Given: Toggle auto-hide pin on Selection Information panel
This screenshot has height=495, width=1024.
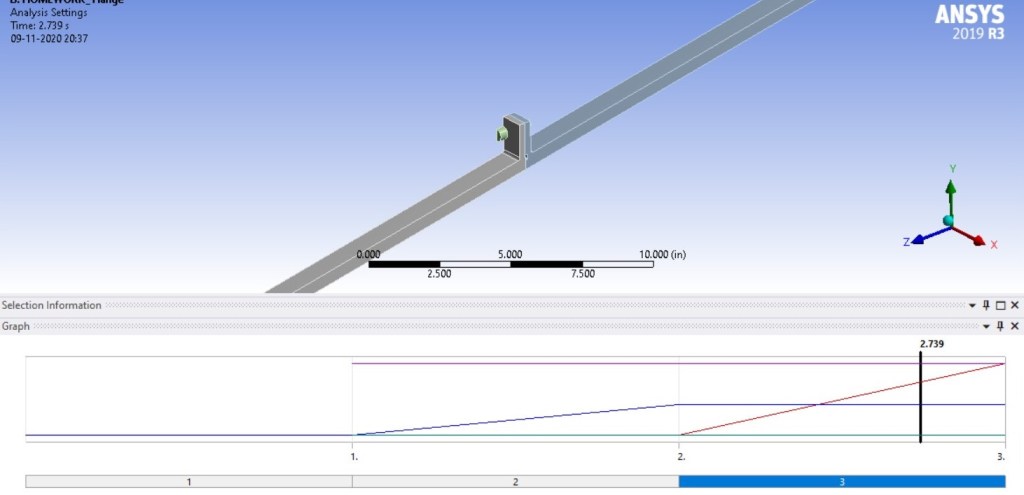Looking at the screenshot, I should tap(986, 305).
